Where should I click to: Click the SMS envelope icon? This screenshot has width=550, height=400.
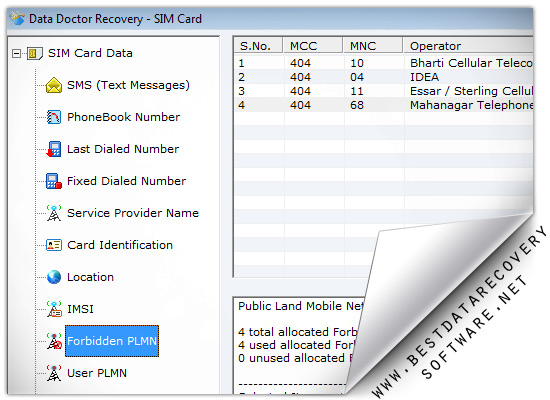(54, 85)
